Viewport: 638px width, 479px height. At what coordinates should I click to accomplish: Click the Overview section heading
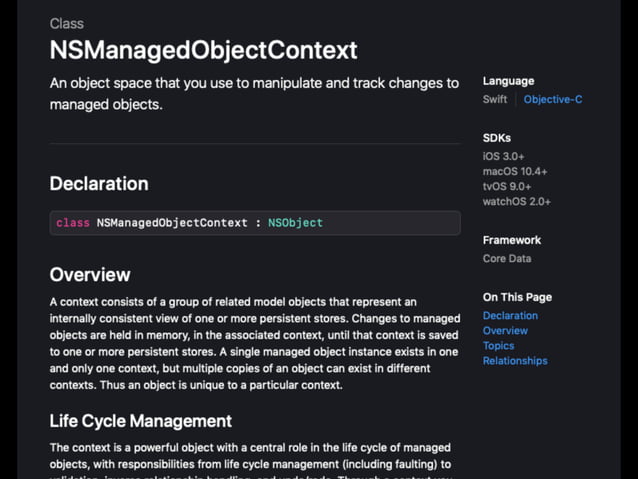click(x=90, y=275)
